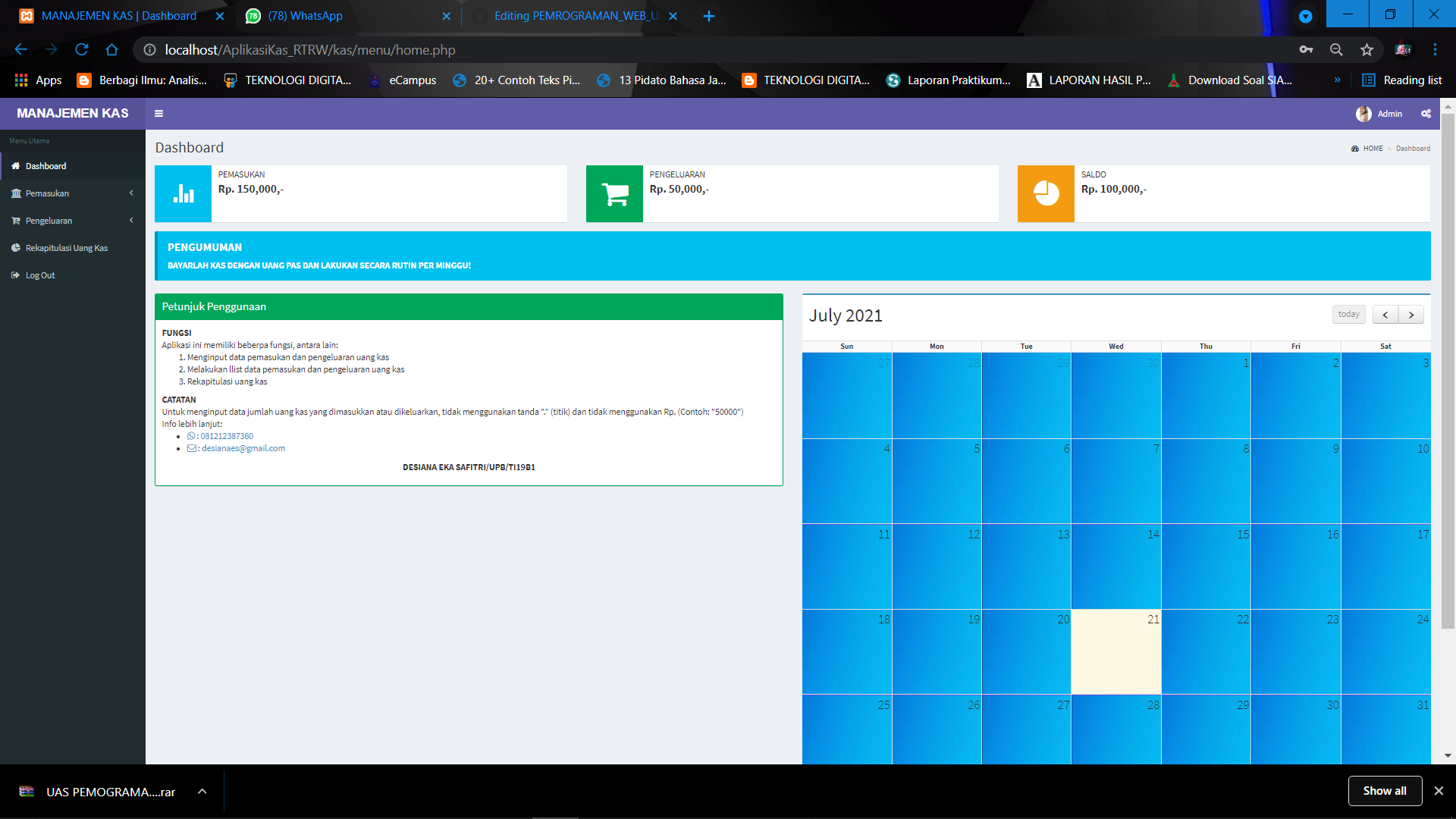The height and width of the screenshot is (819, 1456).
Task: Click Log Out in the sidebar
Action: 73,275
